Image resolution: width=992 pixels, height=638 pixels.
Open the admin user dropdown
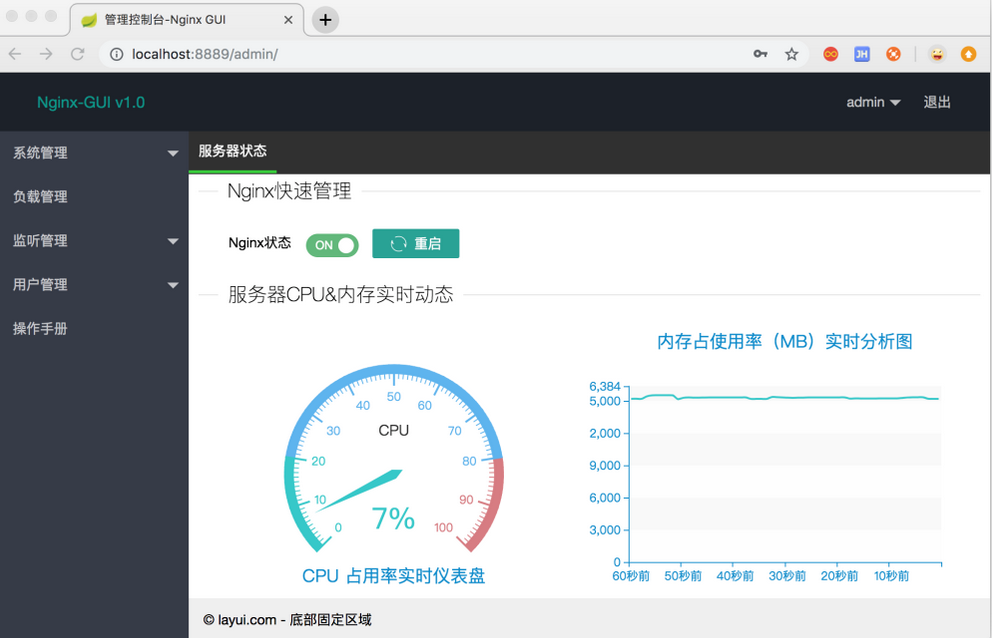pyautogui.click(x=873, y=102)
